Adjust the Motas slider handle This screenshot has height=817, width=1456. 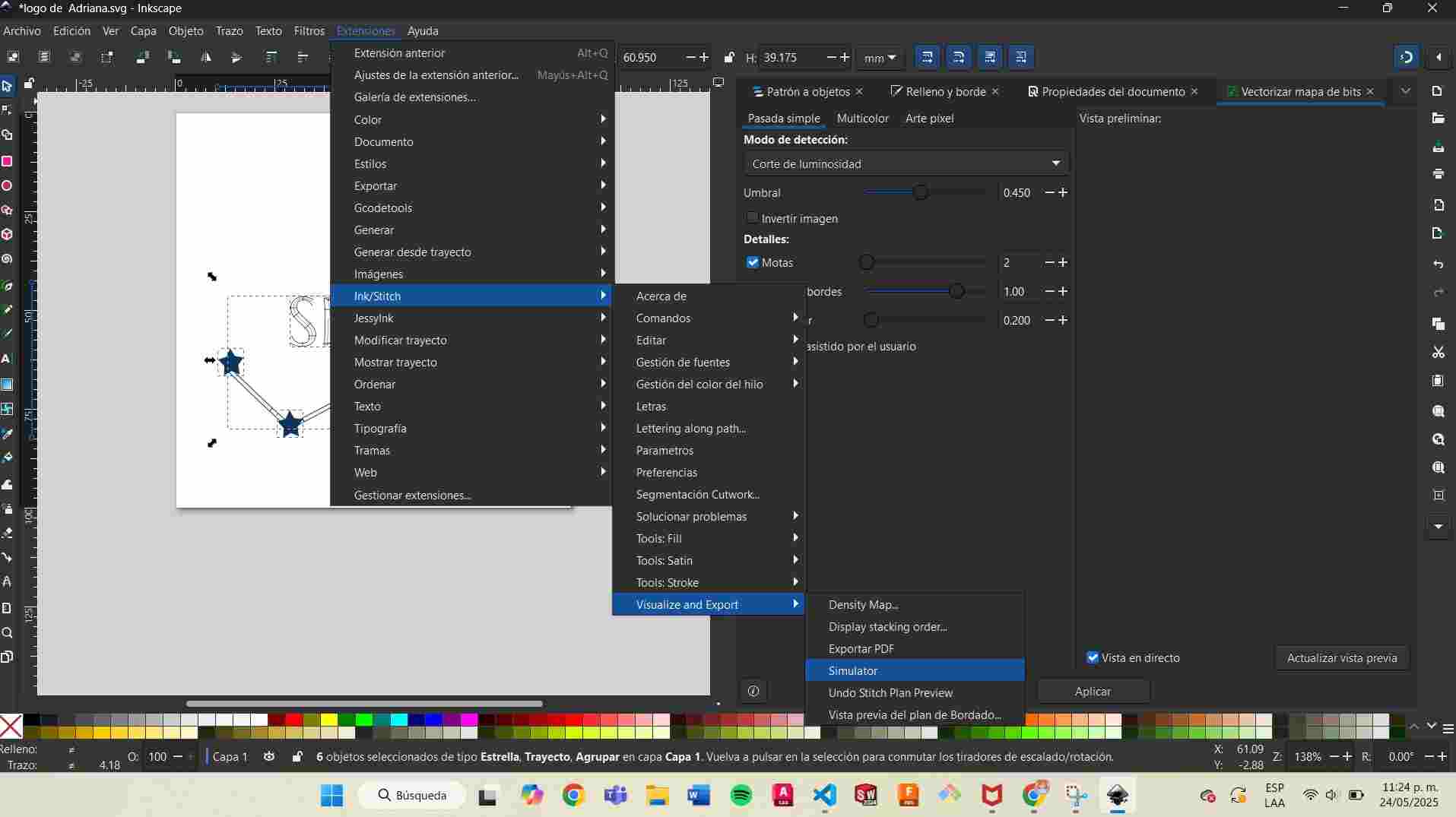[867, 262]
